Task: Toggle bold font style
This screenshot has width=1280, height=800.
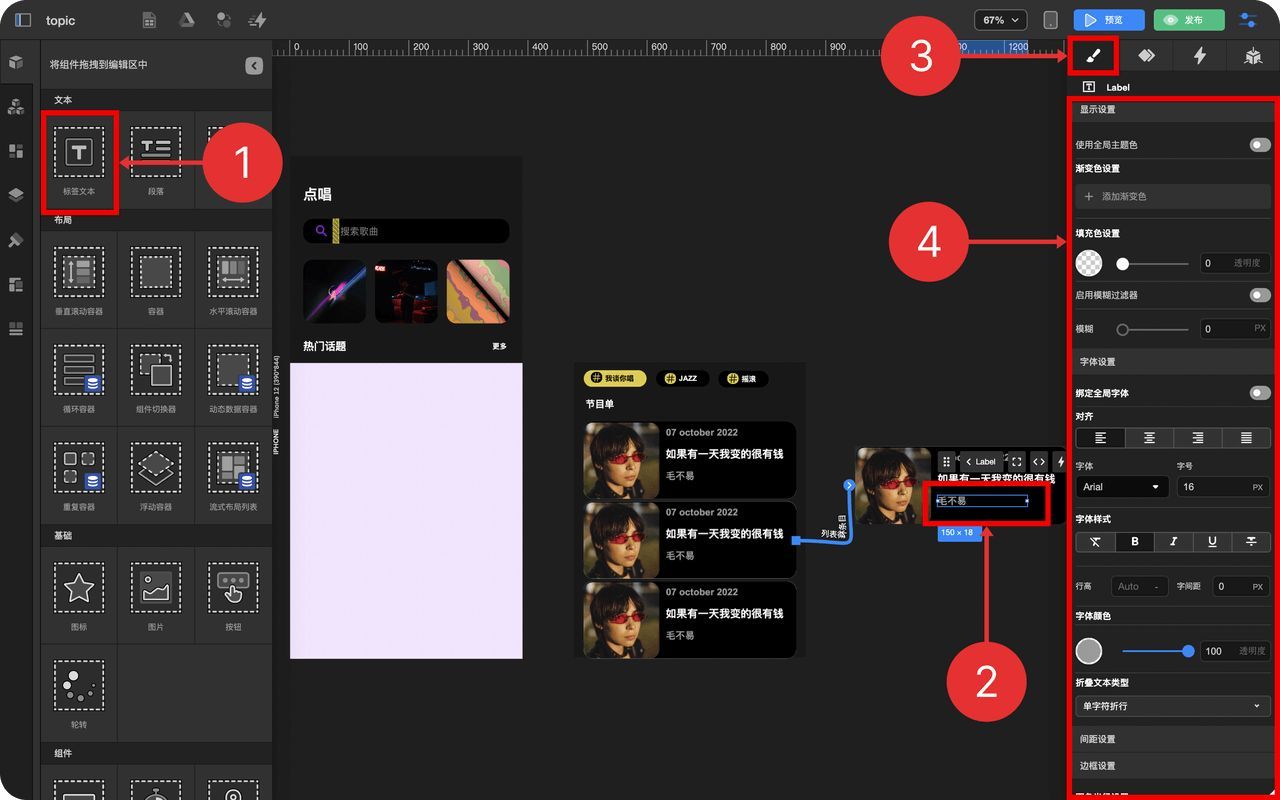Action: [1134, 541]
